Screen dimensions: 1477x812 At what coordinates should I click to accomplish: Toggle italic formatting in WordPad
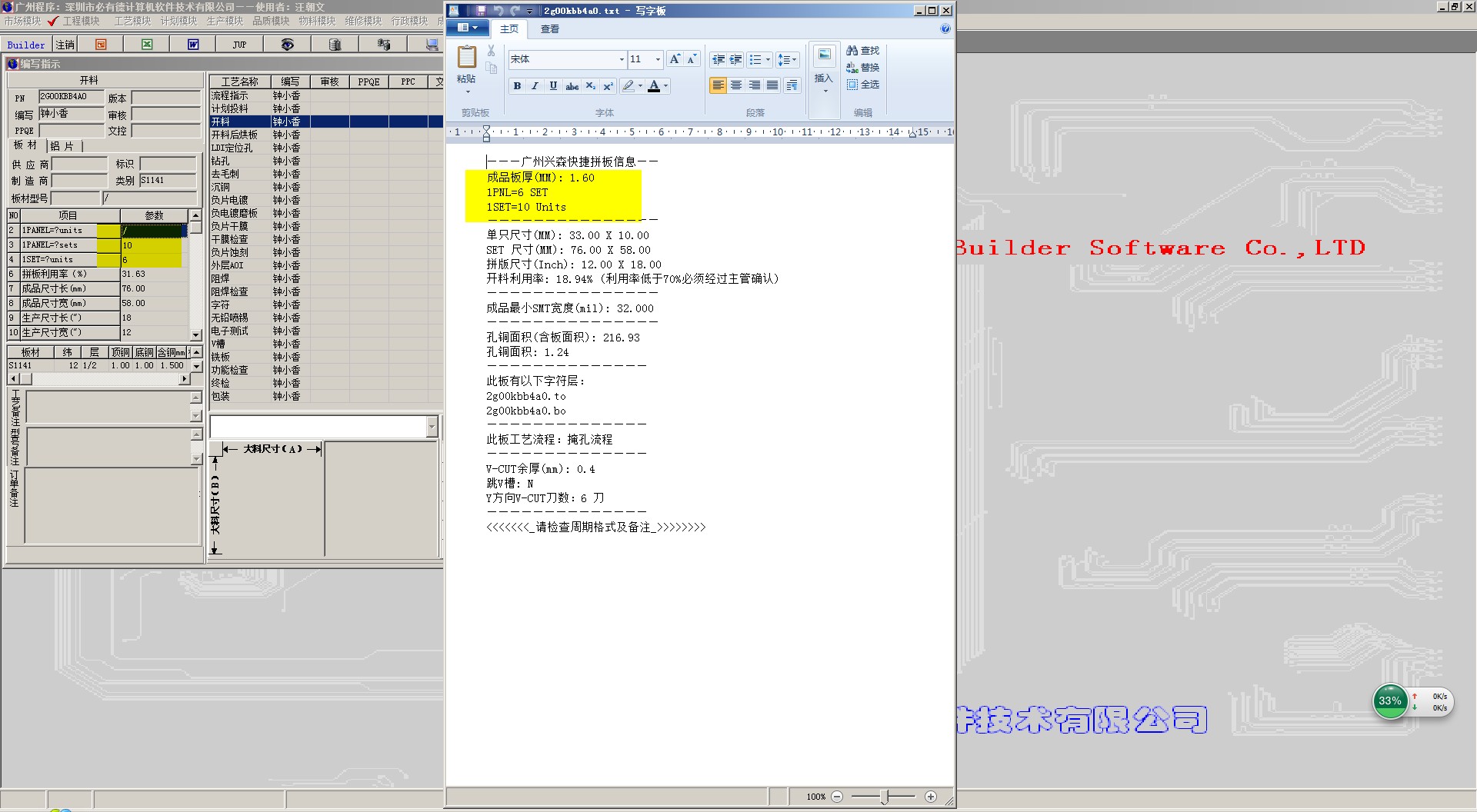[535, 86]
